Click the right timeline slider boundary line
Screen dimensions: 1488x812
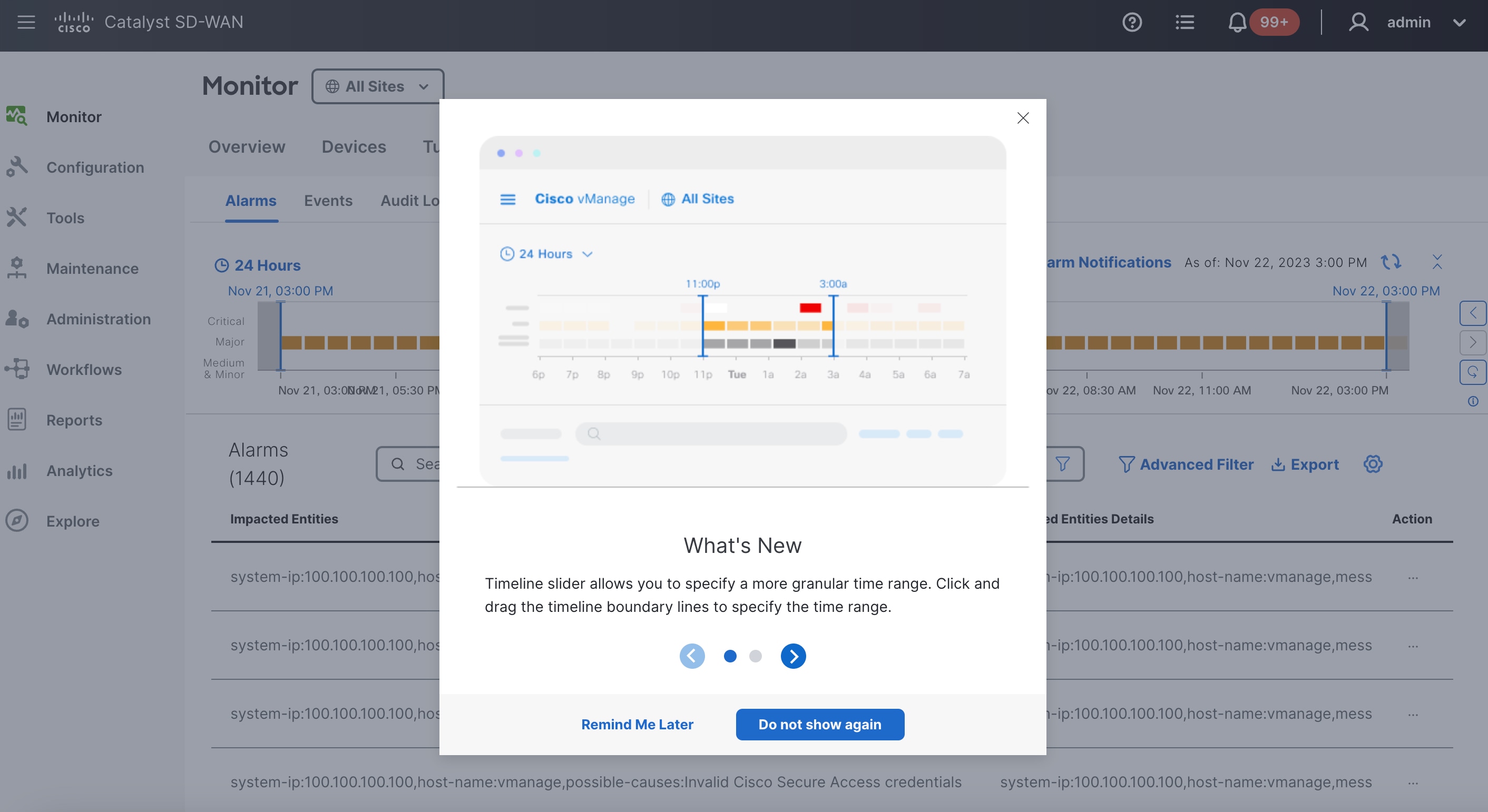click(1386, 336)
